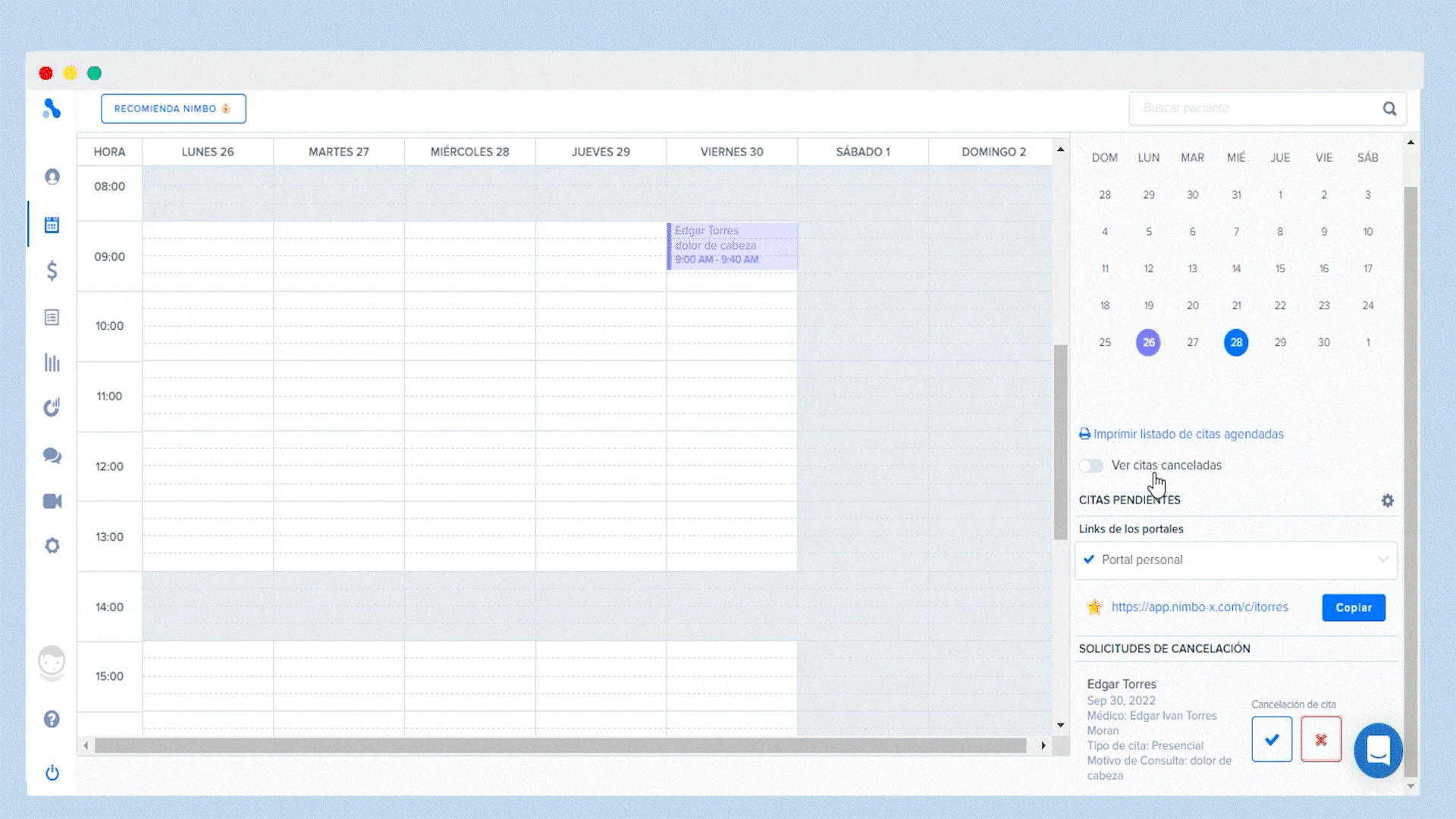Click the Recomienda Nimbo button

pyautogui.click(x=173, y=108)
